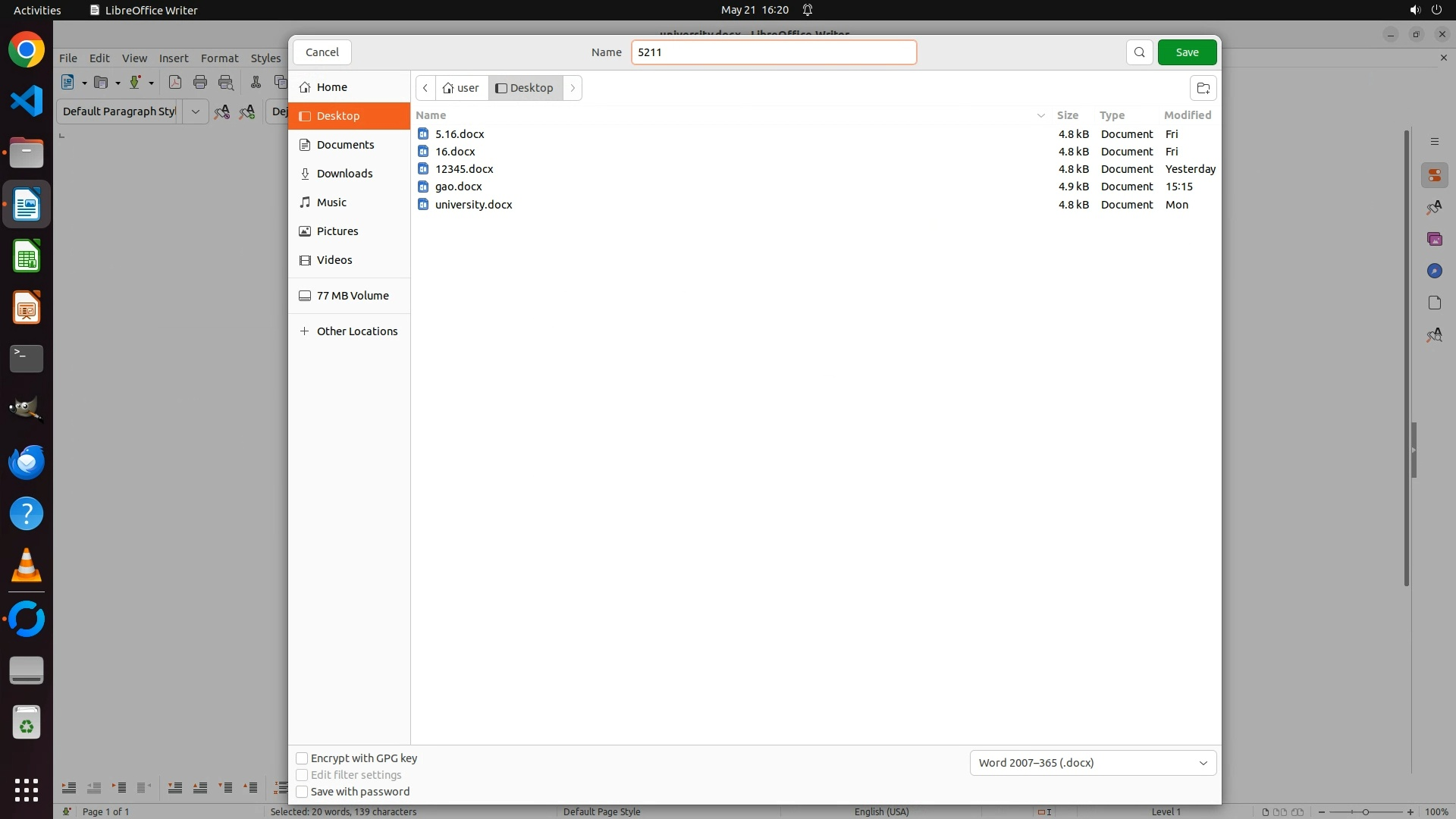Open the Gallery sidebar panel icon
The image size is (1456, 819).
coord(1434,240)
